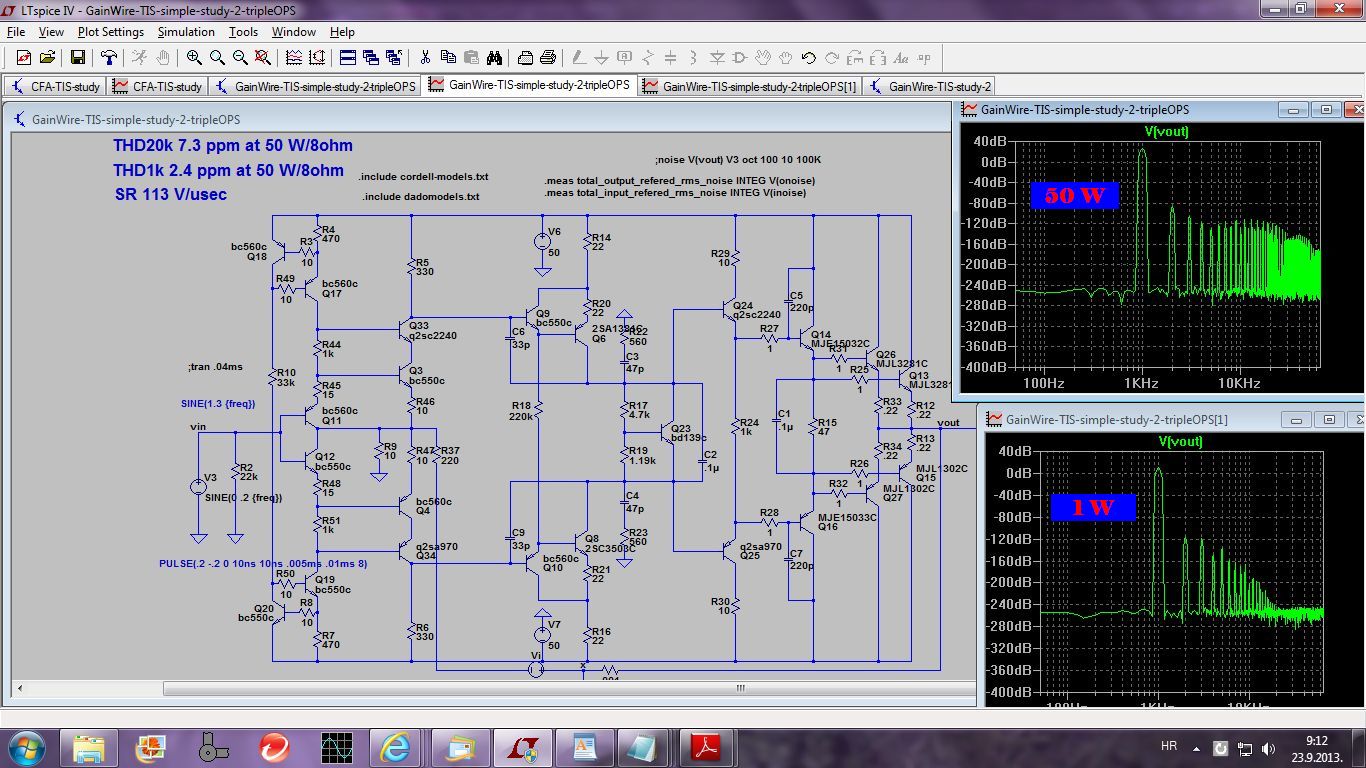Click the Copy icon in the toolbar
Image resolution: width=1366 pixels, height=768 pixels.
point(448,58)
